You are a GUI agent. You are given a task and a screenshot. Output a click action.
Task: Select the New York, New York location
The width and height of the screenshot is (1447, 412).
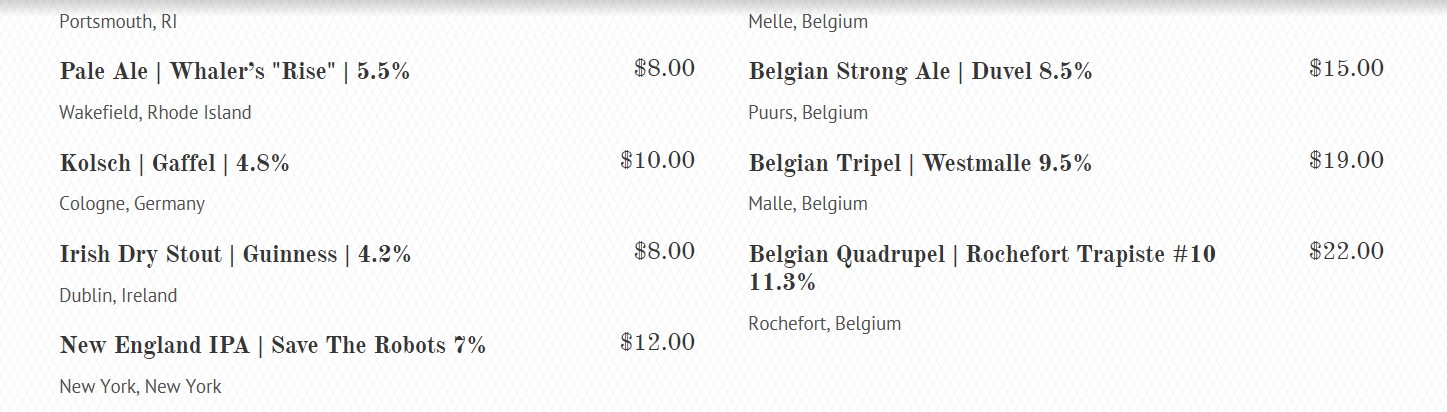click(x=140, y=386)
